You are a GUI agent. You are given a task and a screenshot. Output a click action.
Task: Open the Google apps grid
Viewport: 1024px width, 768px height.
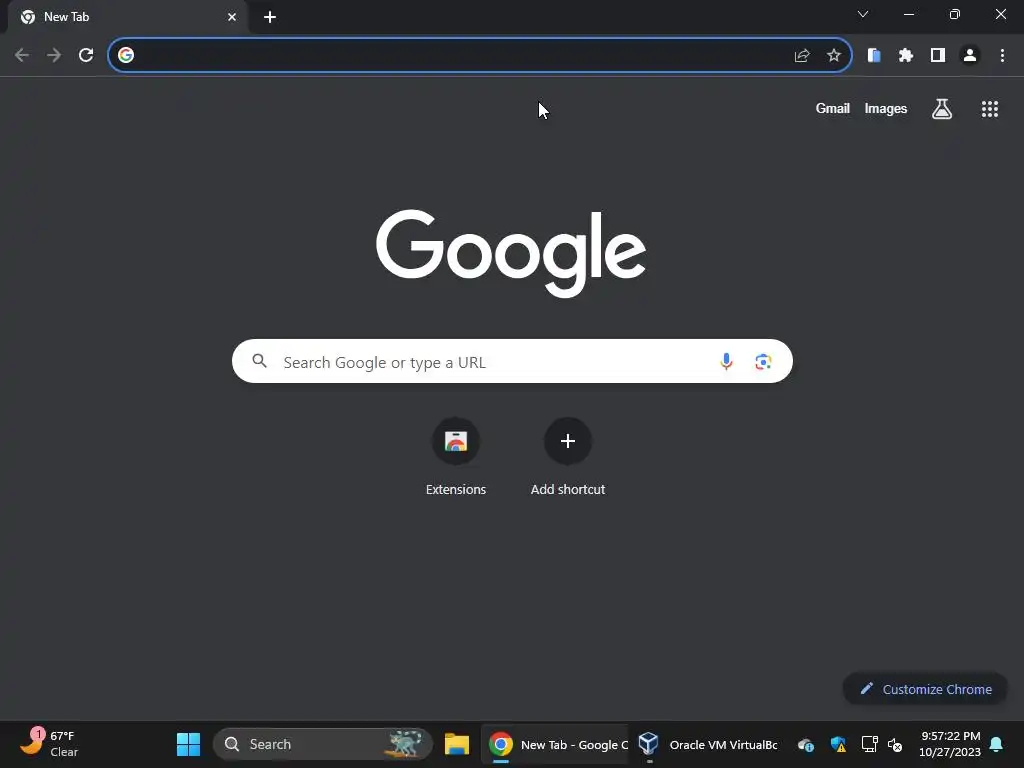pos(990,109)
